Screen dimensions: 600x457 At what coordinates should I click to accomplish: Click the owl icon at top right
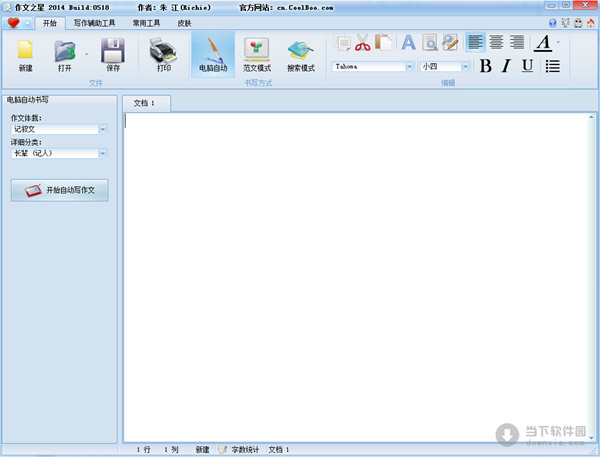click(578, 23)
